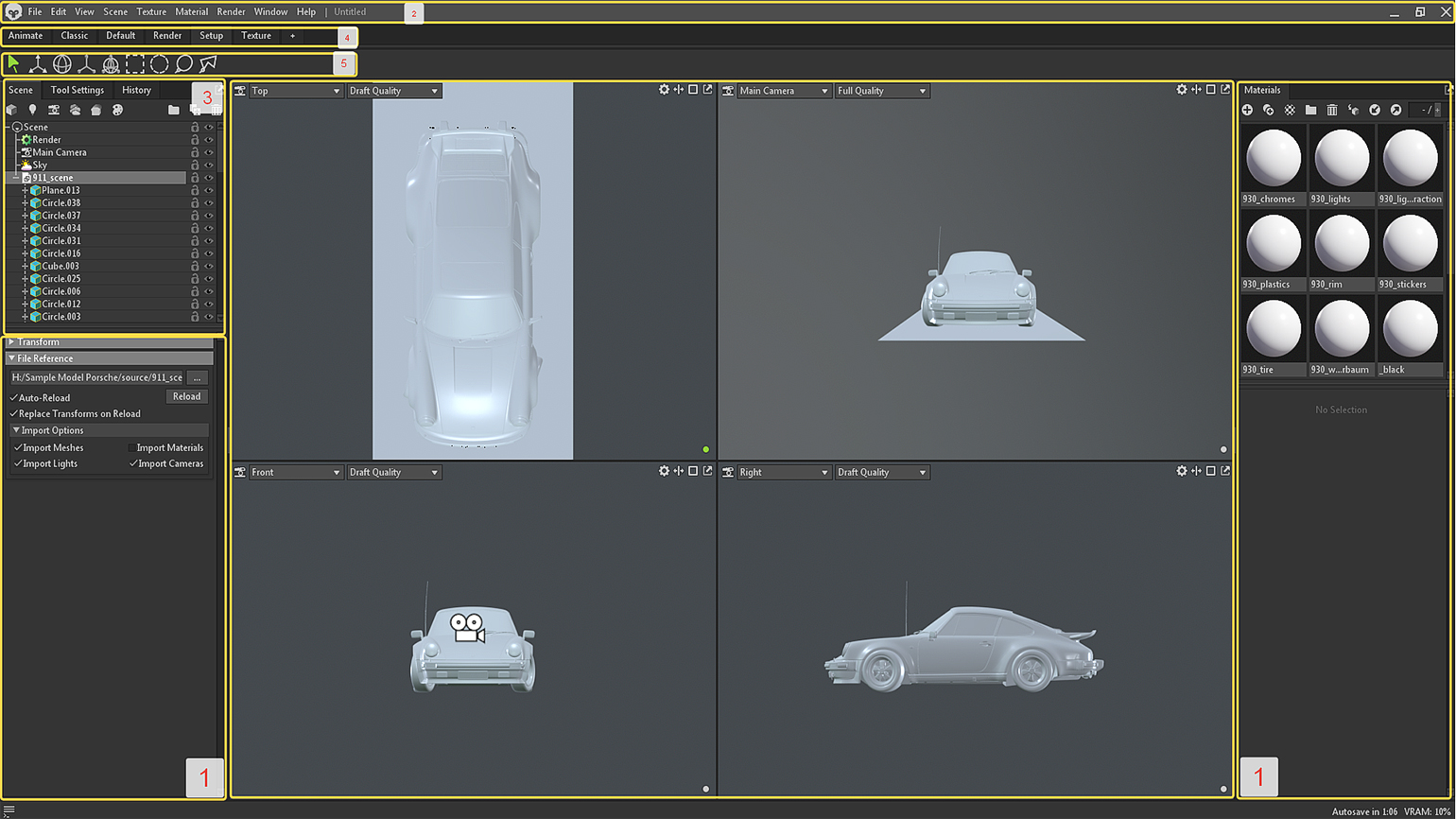This screenshot has height=819, width=1456.
Task: Choose the lasso selection tool
Action: pos(183,64)
